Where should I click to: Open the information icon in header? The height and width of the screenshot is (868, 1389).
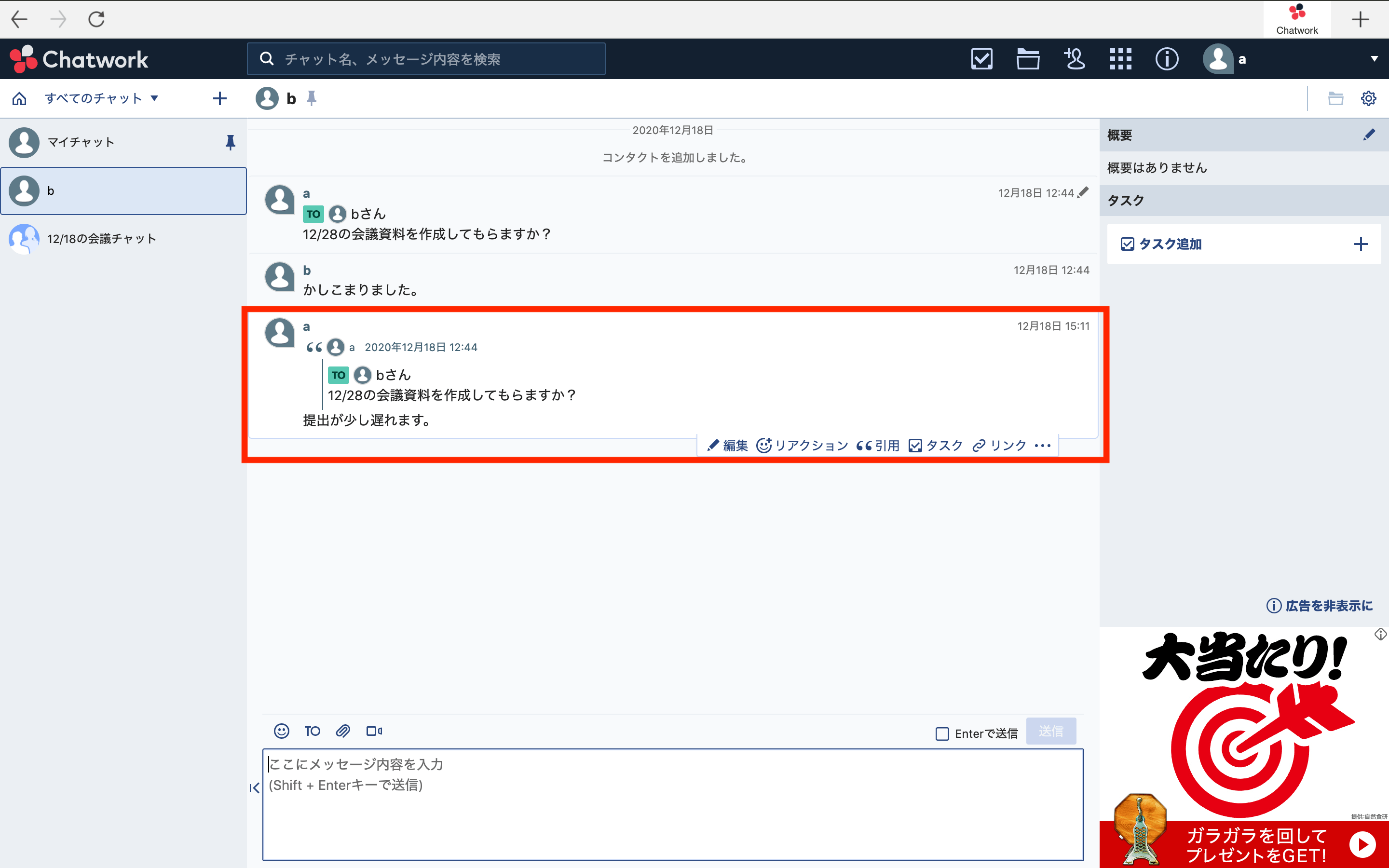tap(1166, 59)
